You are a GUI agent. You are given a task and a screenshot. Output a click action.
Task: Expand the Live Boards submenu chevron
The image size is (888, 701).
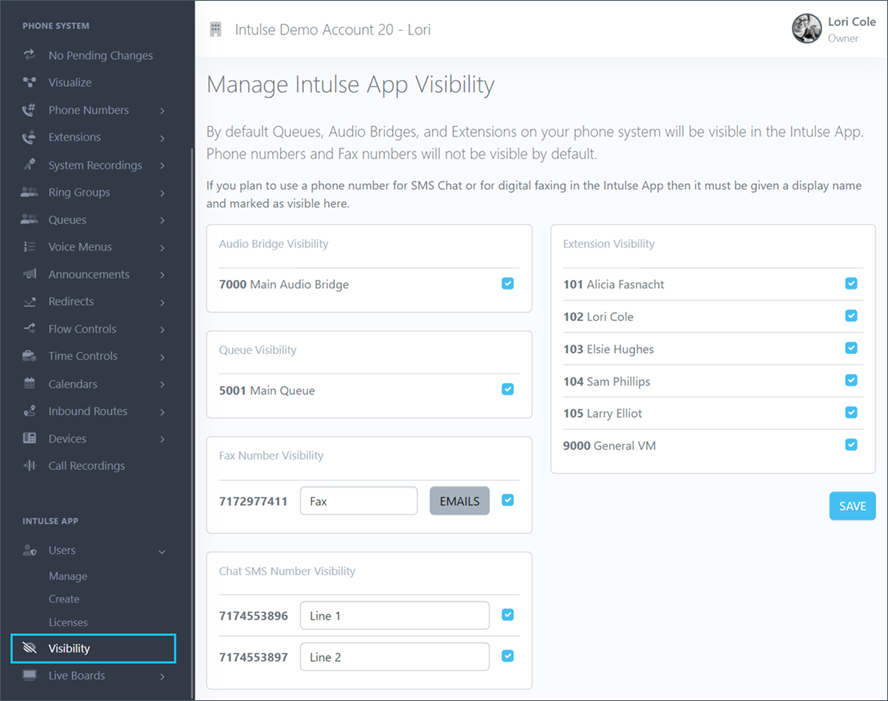click(162, 676)
